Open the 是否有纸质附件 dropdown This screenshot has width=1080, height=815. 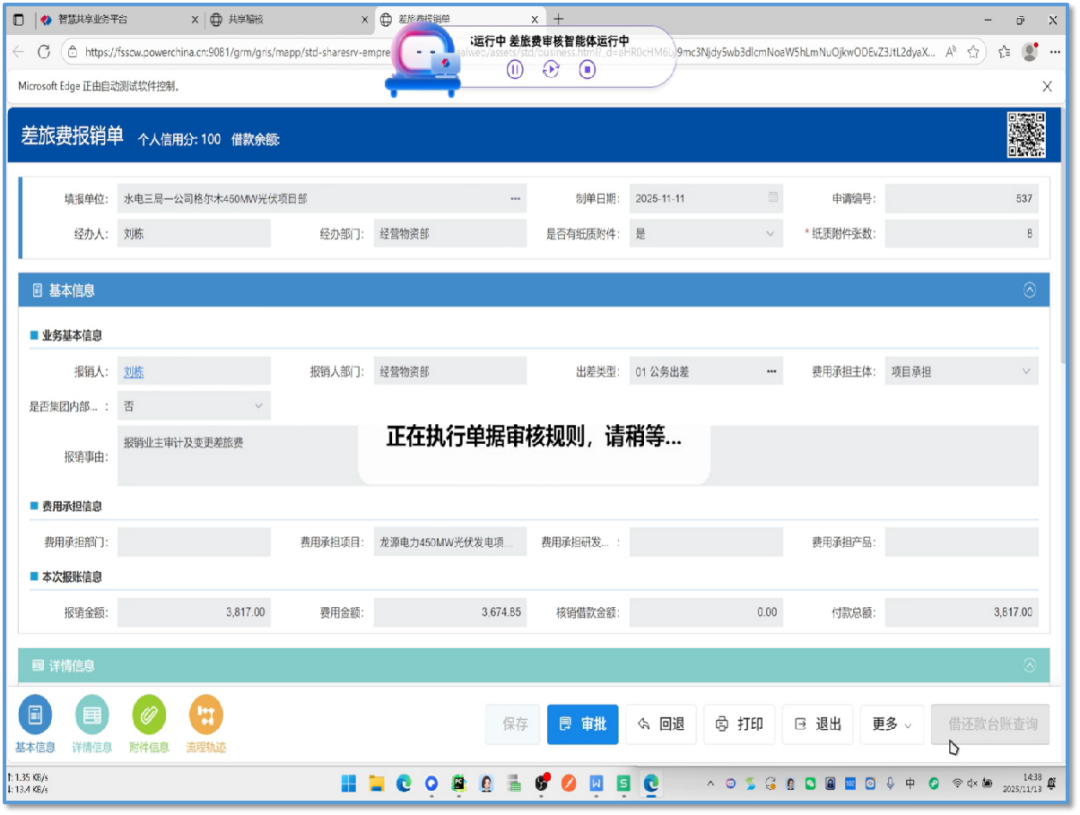(706, 234)
